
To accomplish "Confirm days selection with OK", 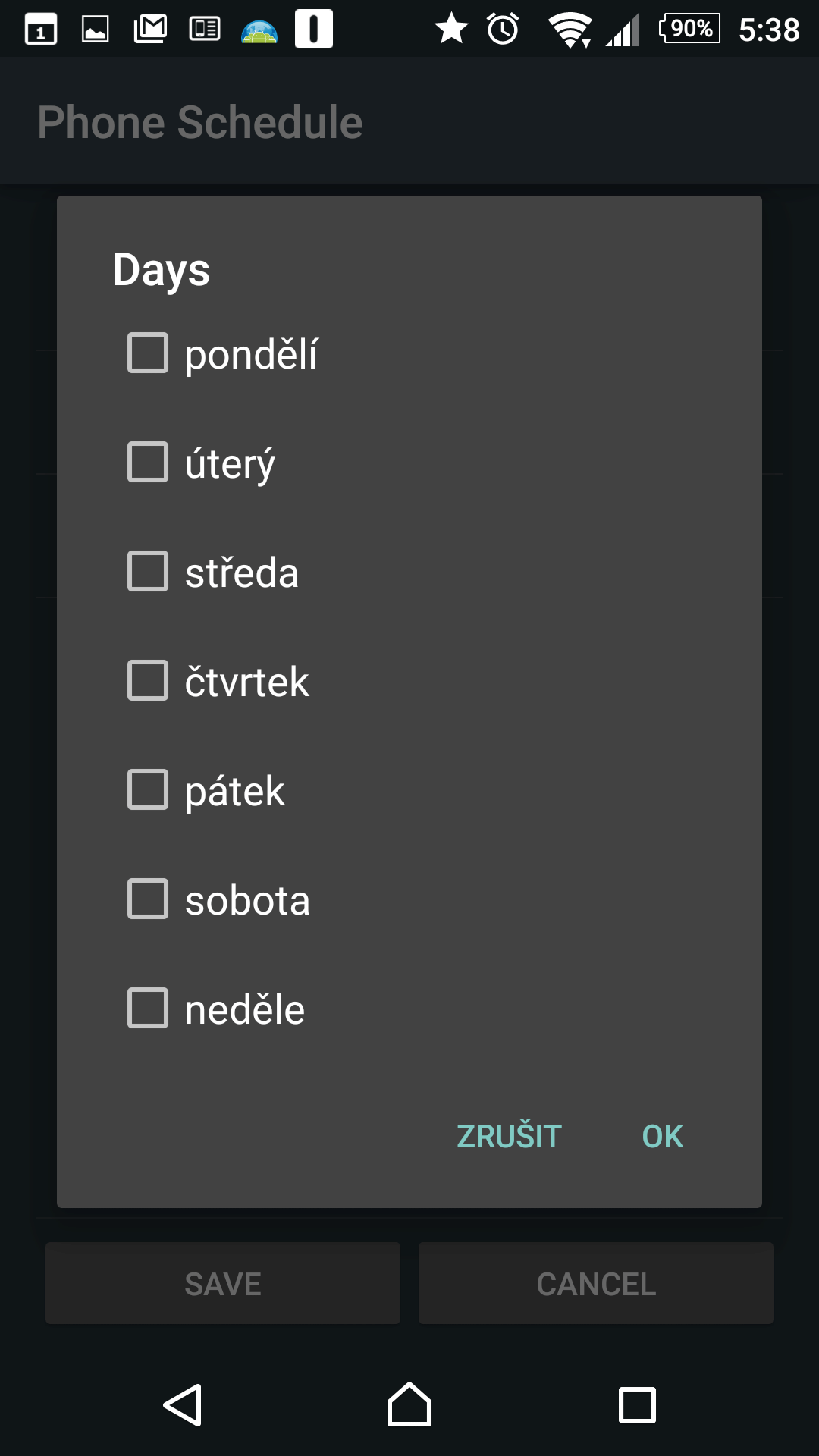I will [x=663, y=1136].
